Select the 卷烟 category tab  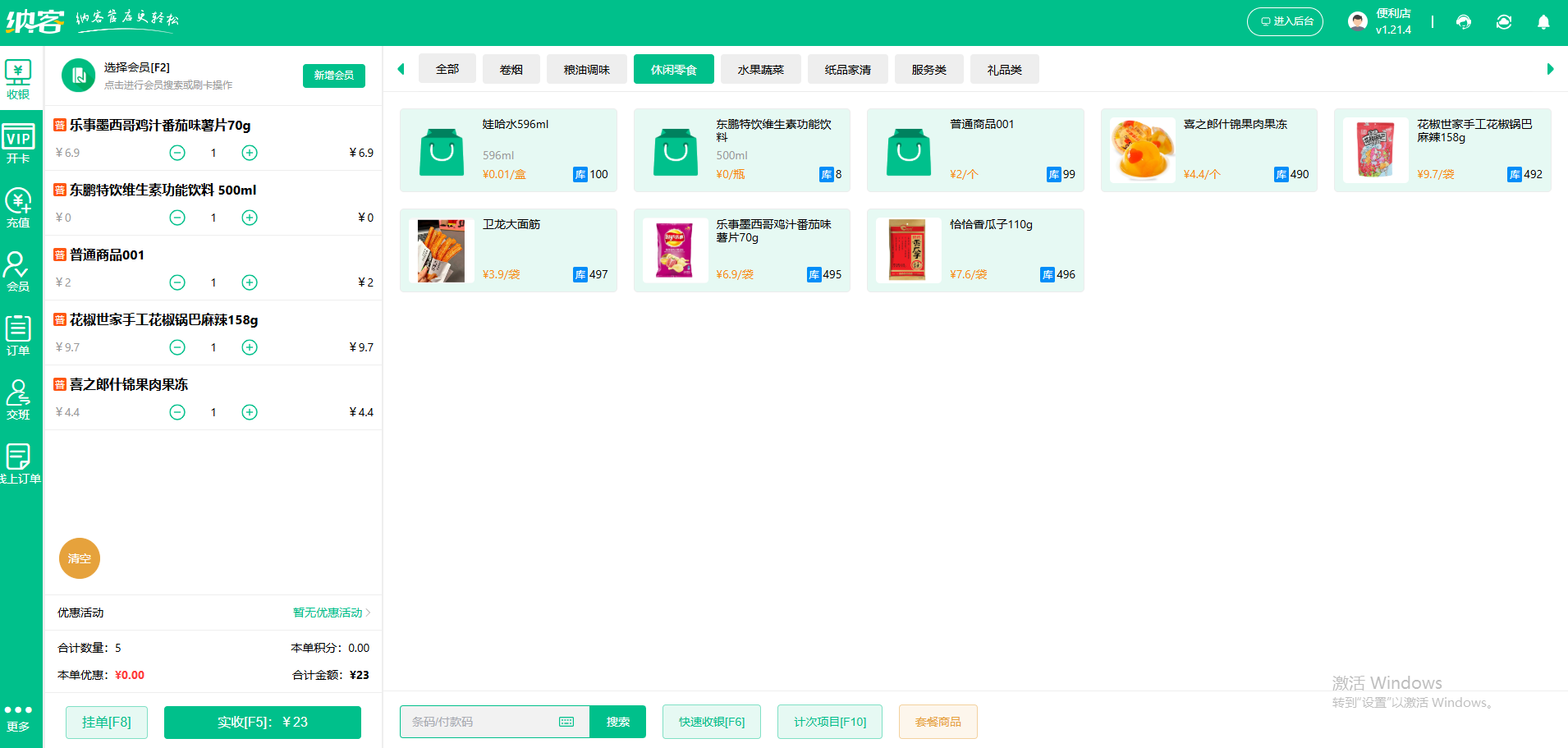tap(511, 69)
